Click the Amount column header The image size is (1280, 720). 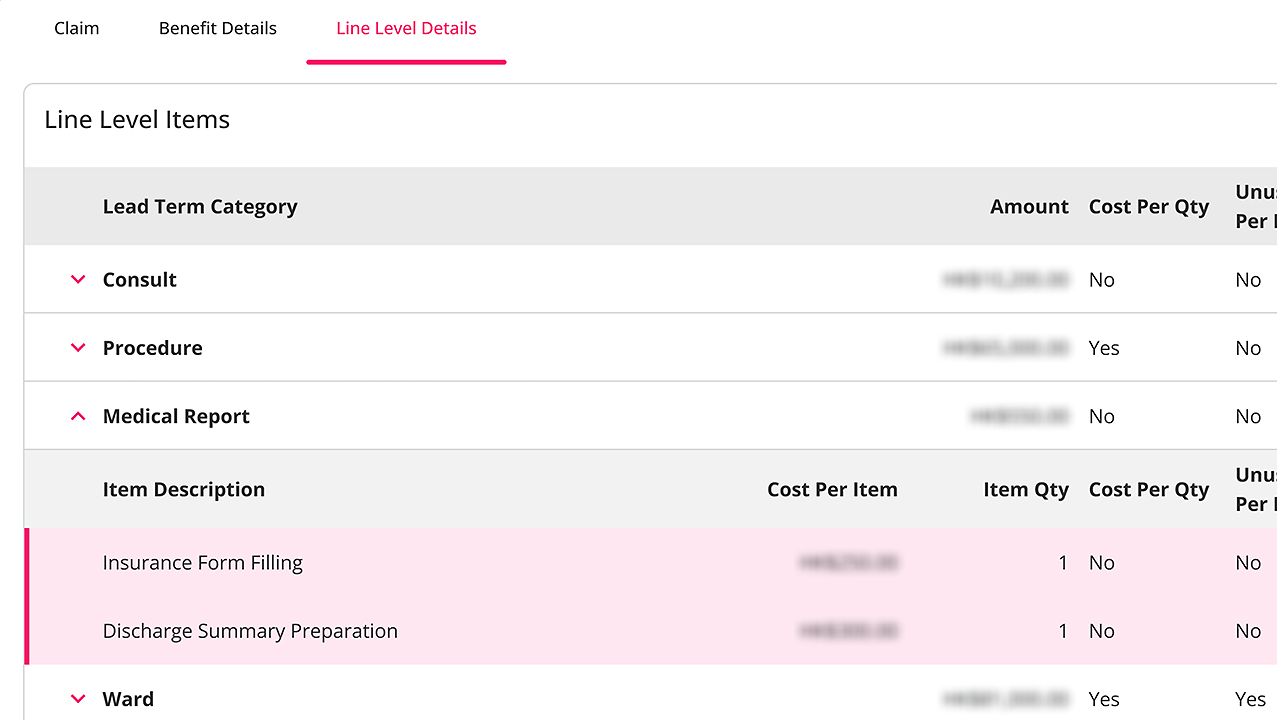(x=1029, y=207)
